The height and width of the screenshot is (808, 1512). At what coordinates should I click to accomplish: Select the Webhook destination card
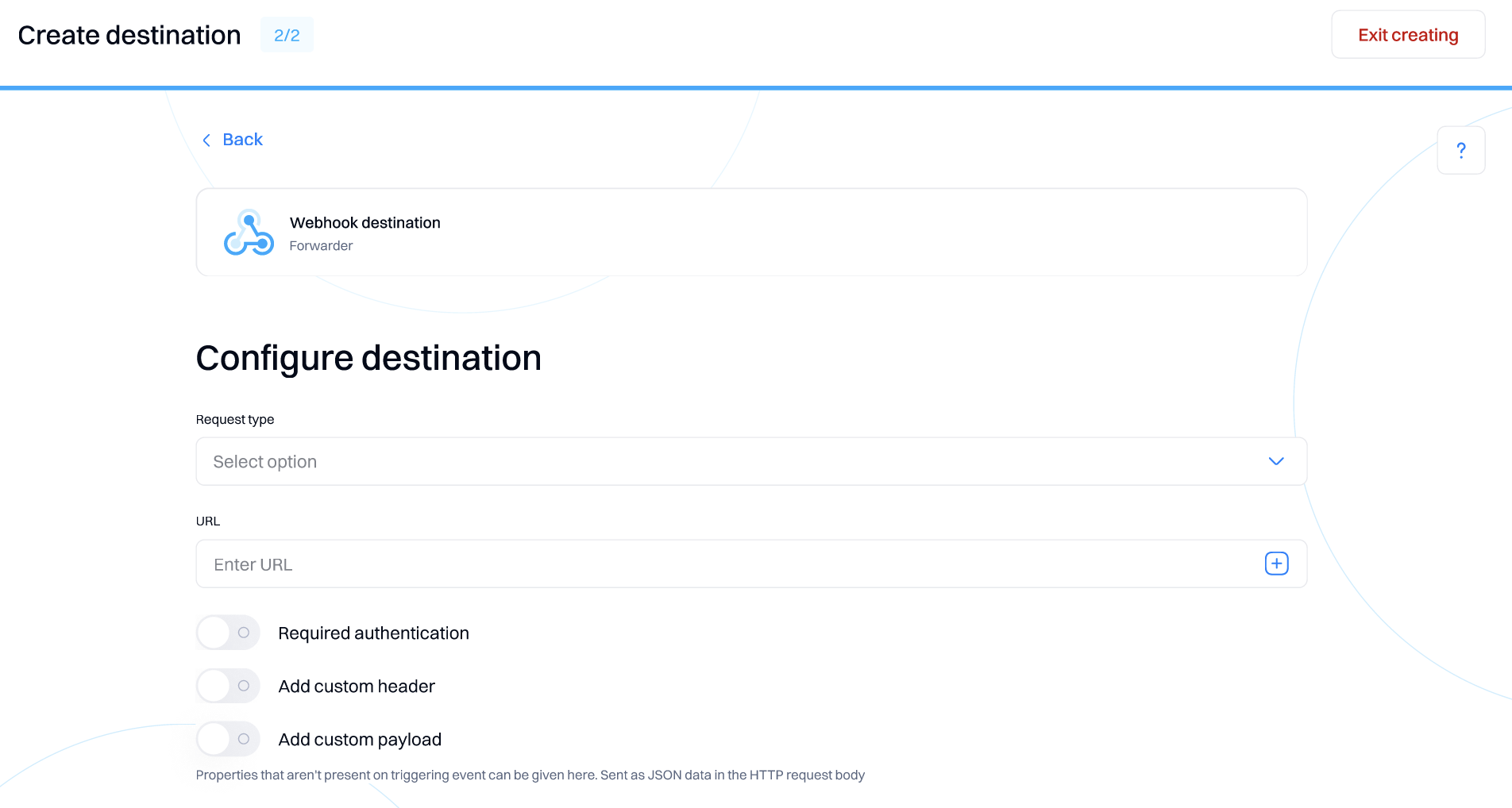tap(751, 232)
